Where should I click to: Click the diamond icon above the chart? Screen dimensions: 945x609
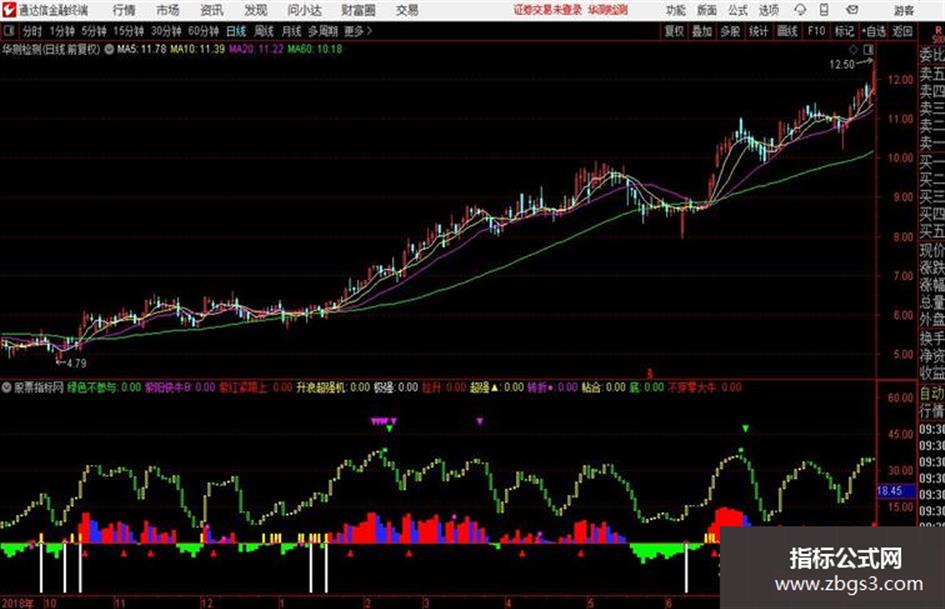[853, 49]
